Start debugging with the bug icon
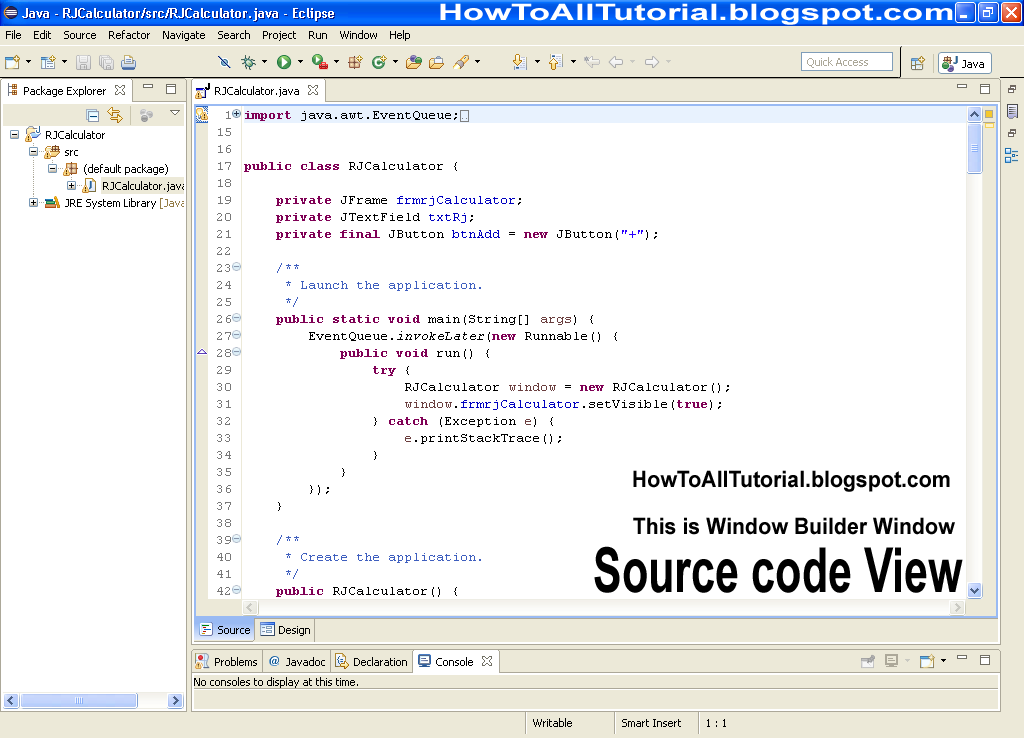Viewport: 1024px width, 738px height. 248,62
